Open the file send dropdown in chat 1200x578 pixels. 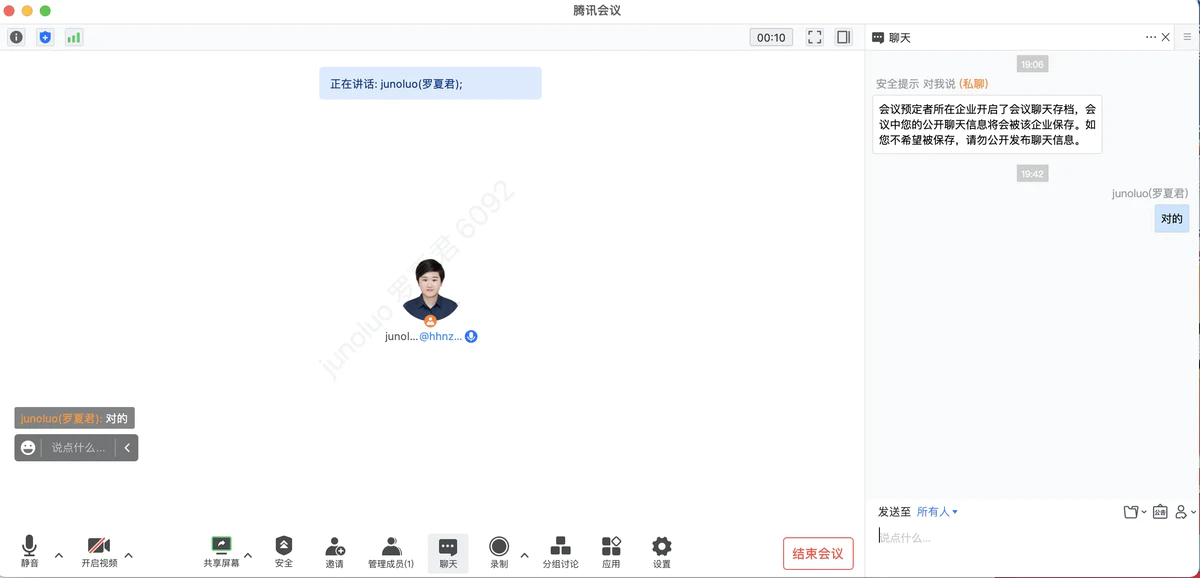1135,512
